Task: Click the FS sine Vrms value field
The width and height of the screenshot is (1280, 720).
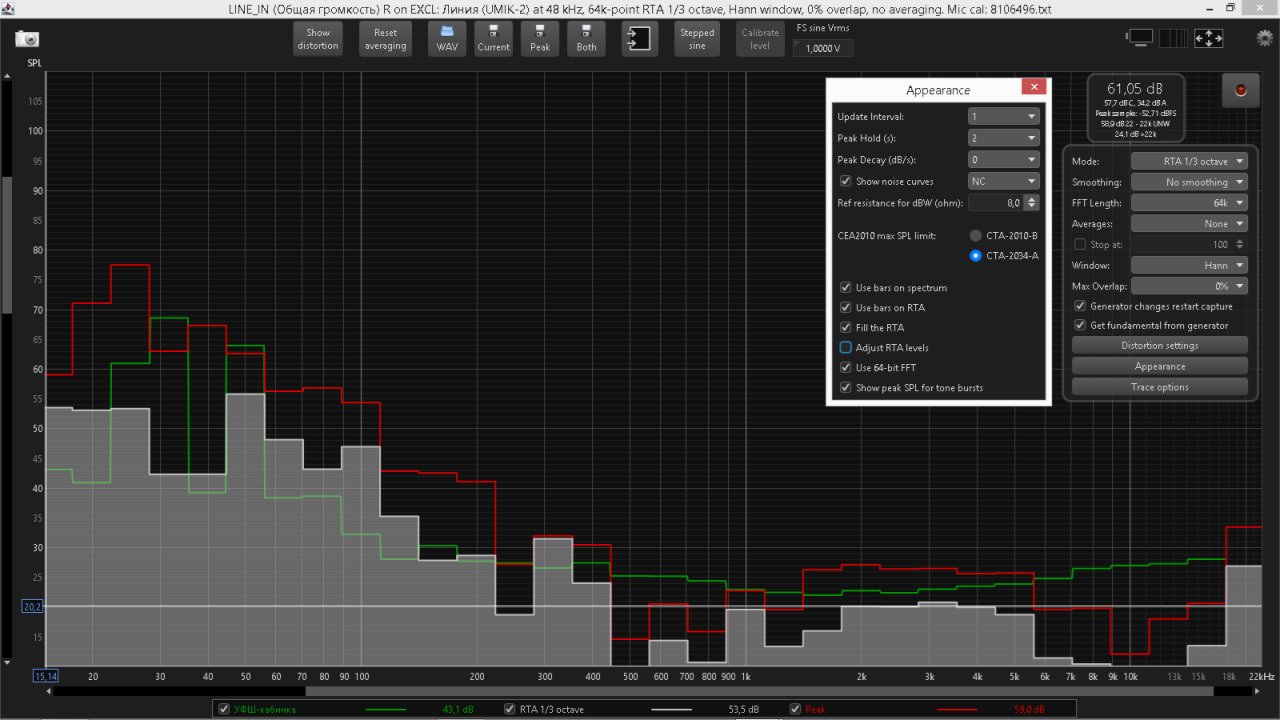Action: coord(823,48)
